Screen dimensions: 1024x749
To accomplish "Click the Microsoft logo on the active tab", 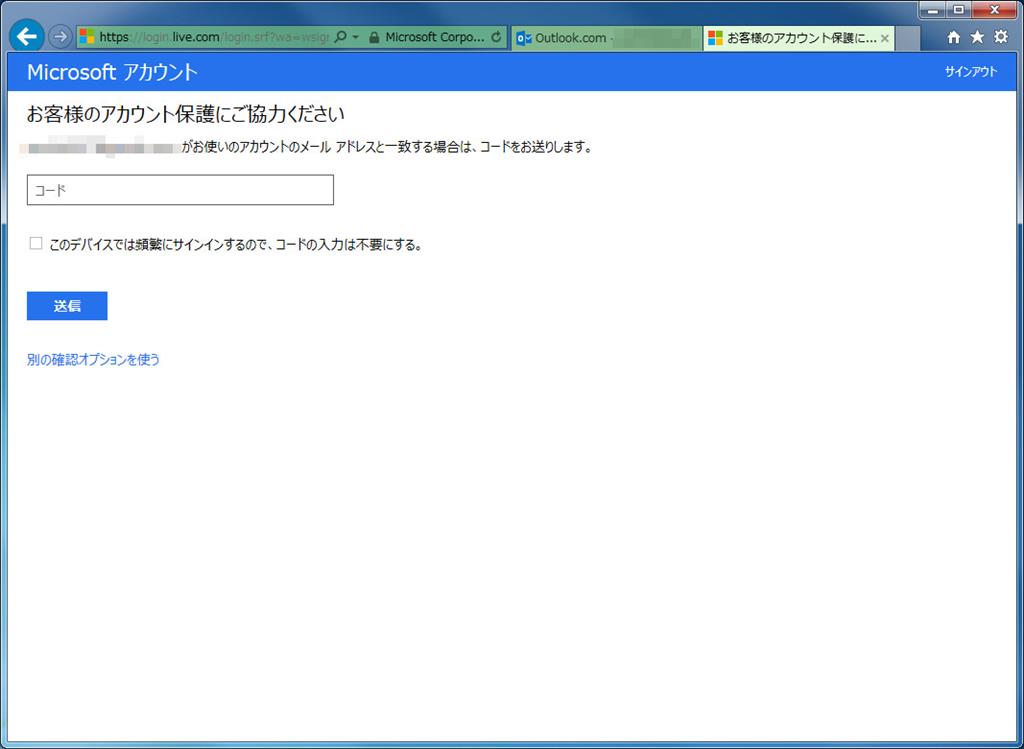I will click(716, 38).
